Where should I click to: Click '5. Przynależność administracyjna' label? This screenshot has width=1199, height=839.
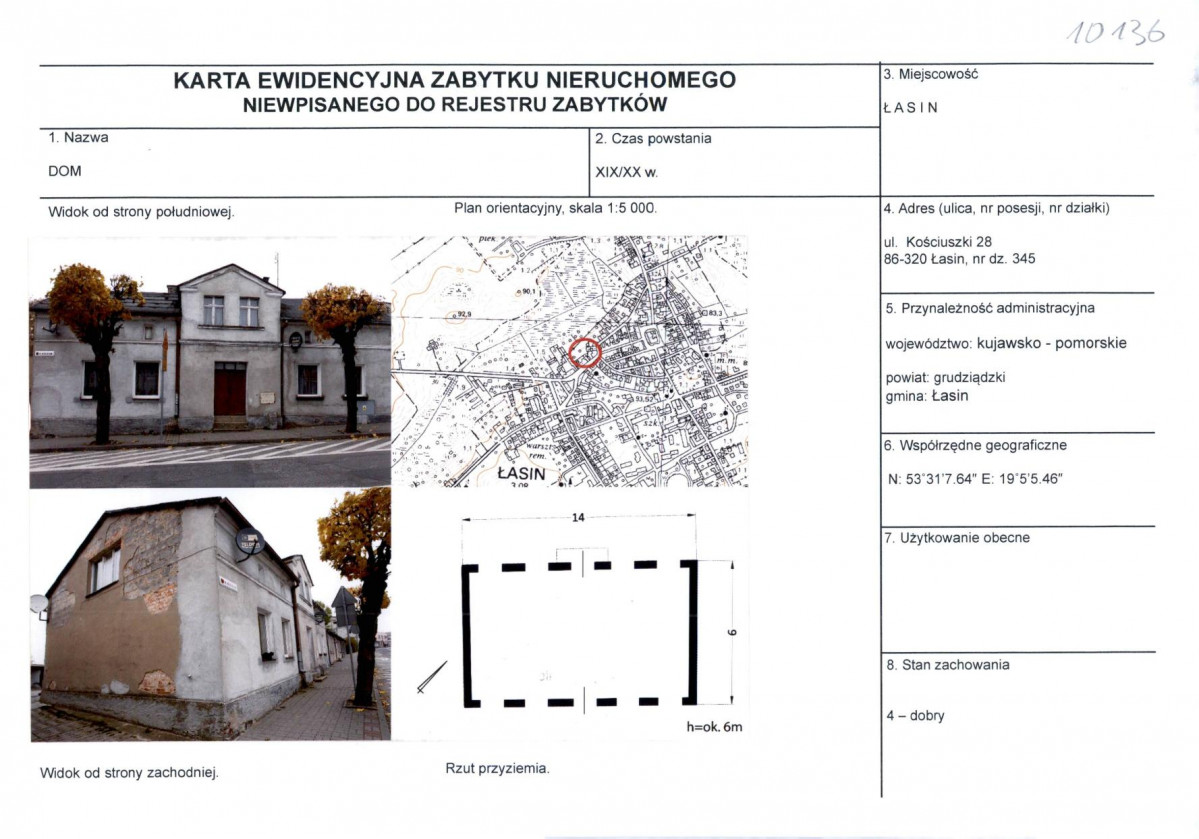(990, 308)
